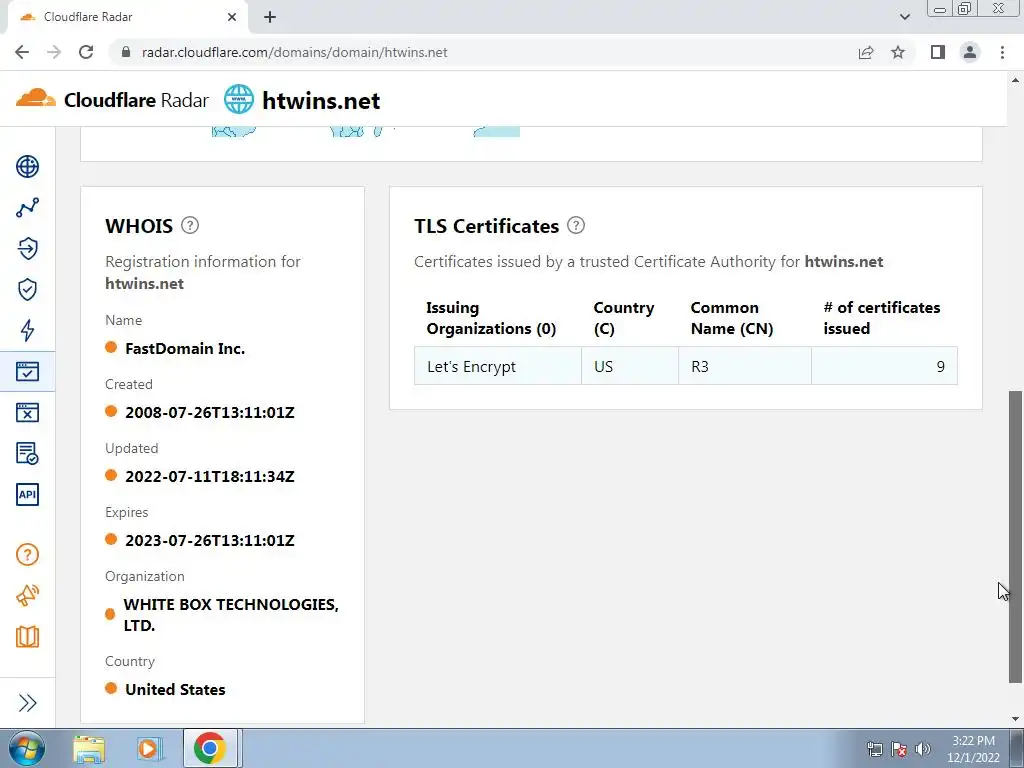Click the Common Name (CN) column header

[x=731, y=318]
